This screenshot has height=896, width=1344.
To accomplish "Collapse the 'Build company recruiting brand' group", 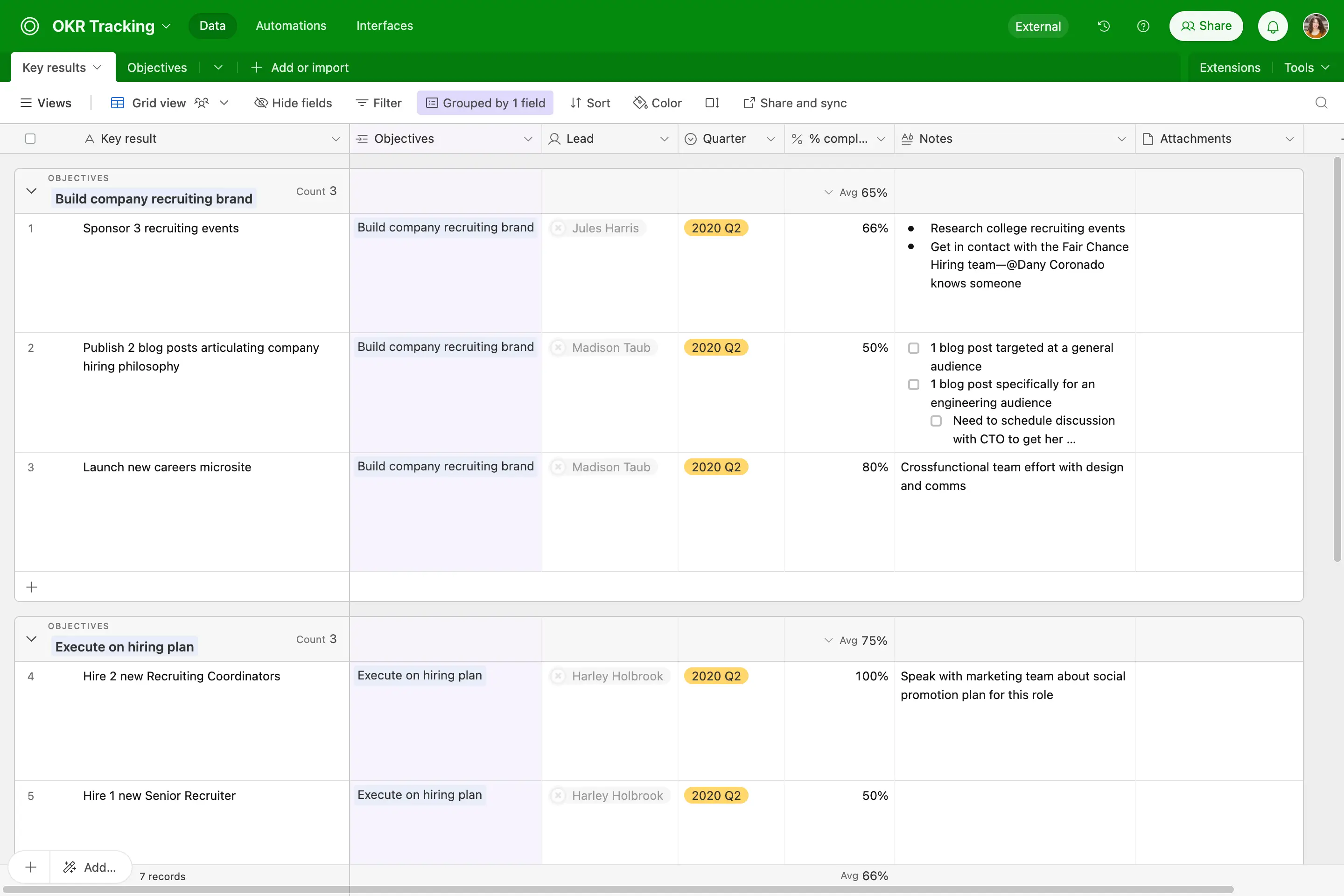I will [31, 191].
